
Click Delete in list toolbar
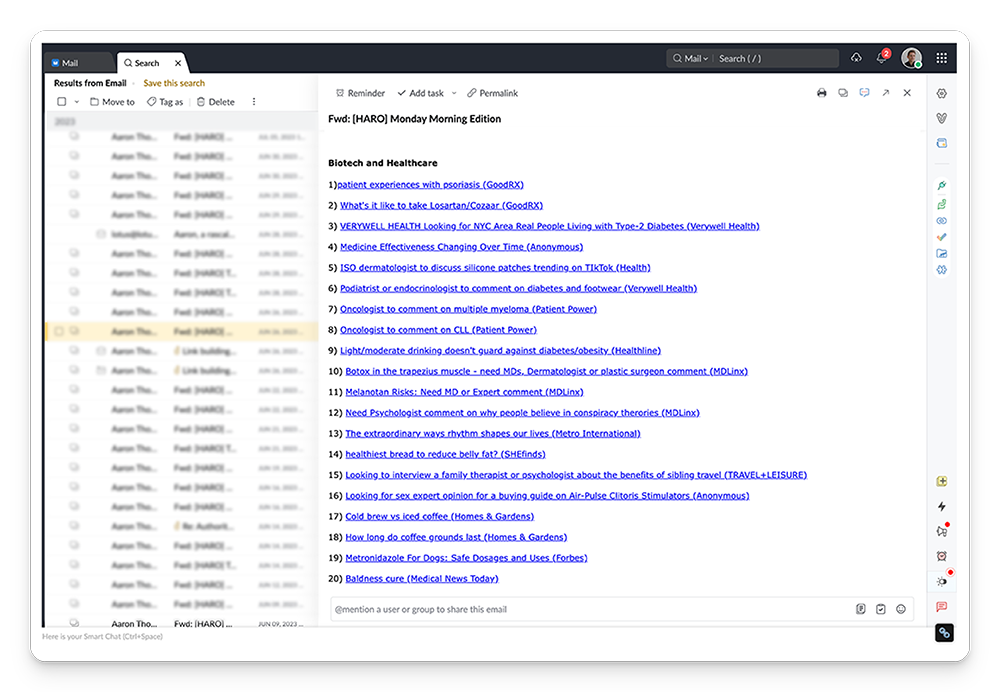click(216, 101)
